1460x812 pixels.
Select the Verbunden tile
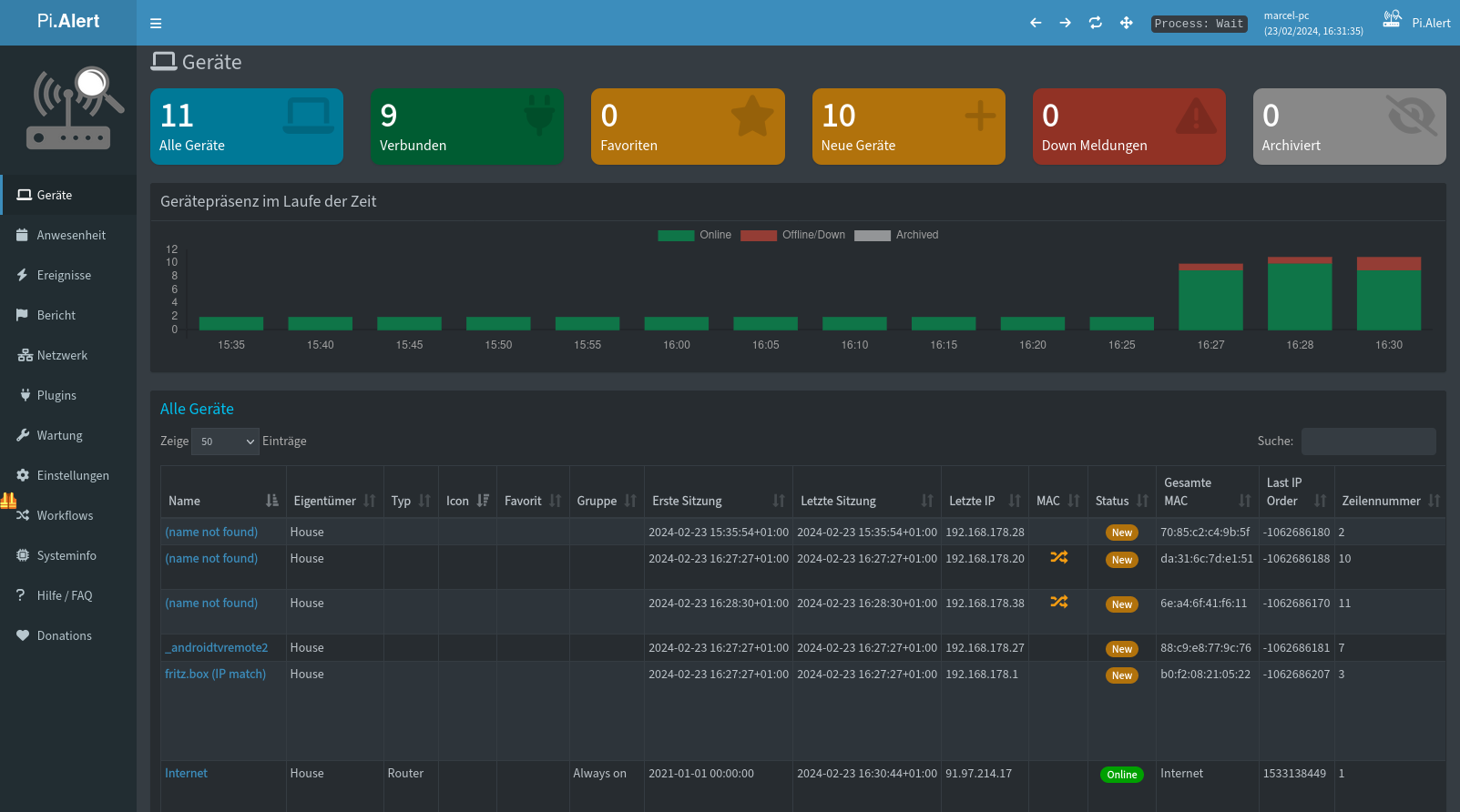click(467, 127)
